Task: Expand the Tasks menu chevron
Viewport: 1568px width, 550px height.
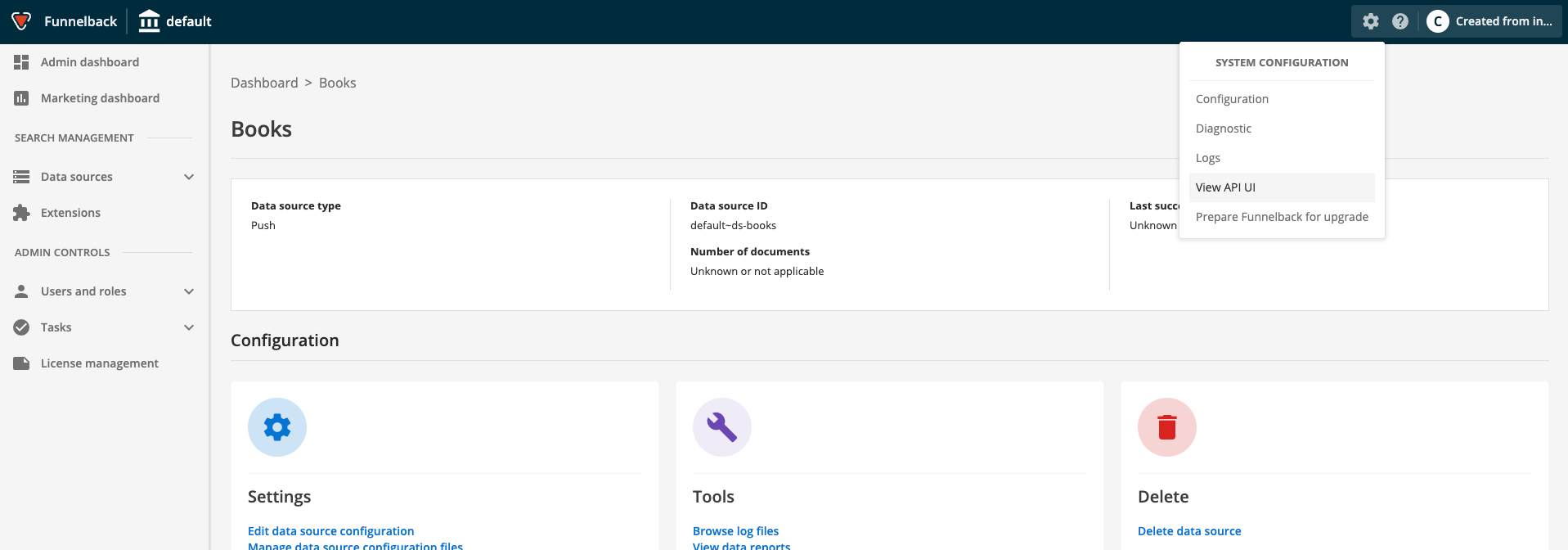Action: click(189, 327)
